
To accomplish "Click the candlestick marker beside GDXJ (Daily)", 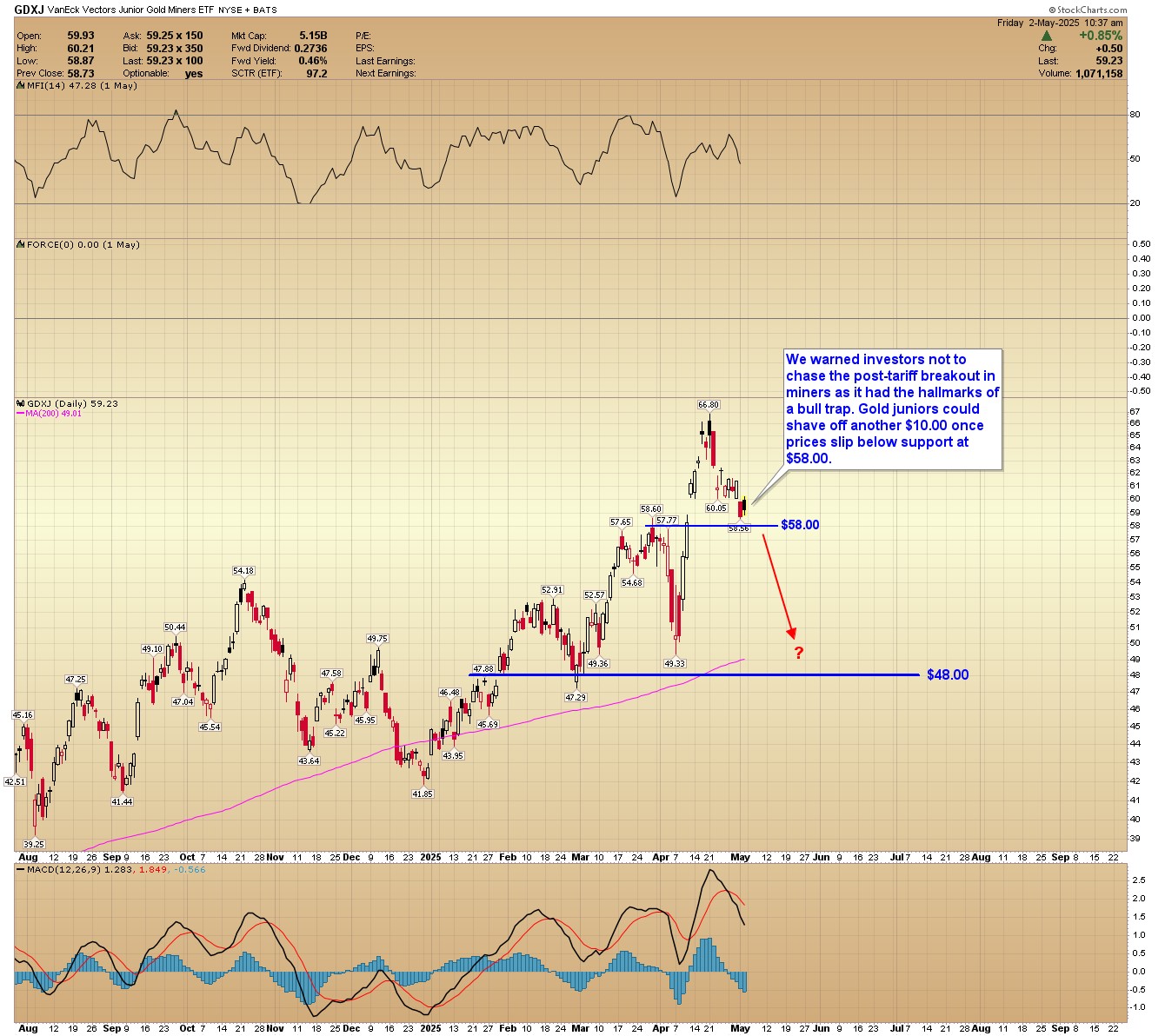I will pos(21,404).
